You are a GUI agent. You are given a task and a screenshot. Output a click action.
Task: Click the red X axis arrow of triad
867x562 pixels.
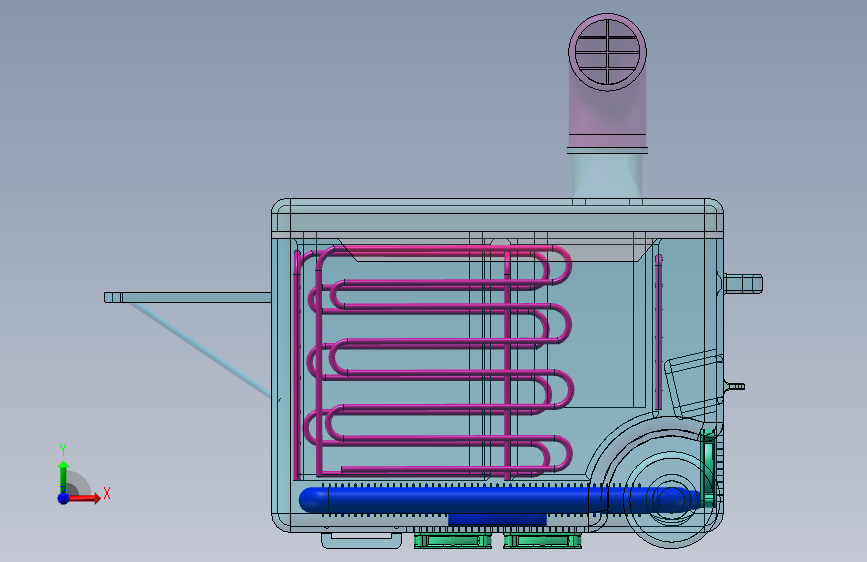85,498
